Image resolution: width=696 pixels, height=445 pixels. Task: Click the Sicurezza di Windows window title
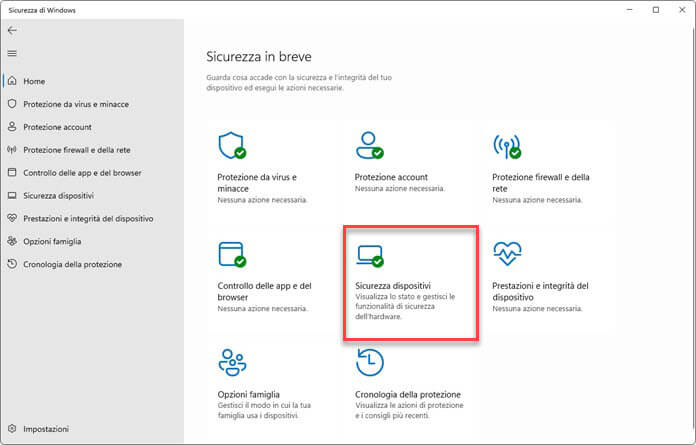tap(42, 10)
